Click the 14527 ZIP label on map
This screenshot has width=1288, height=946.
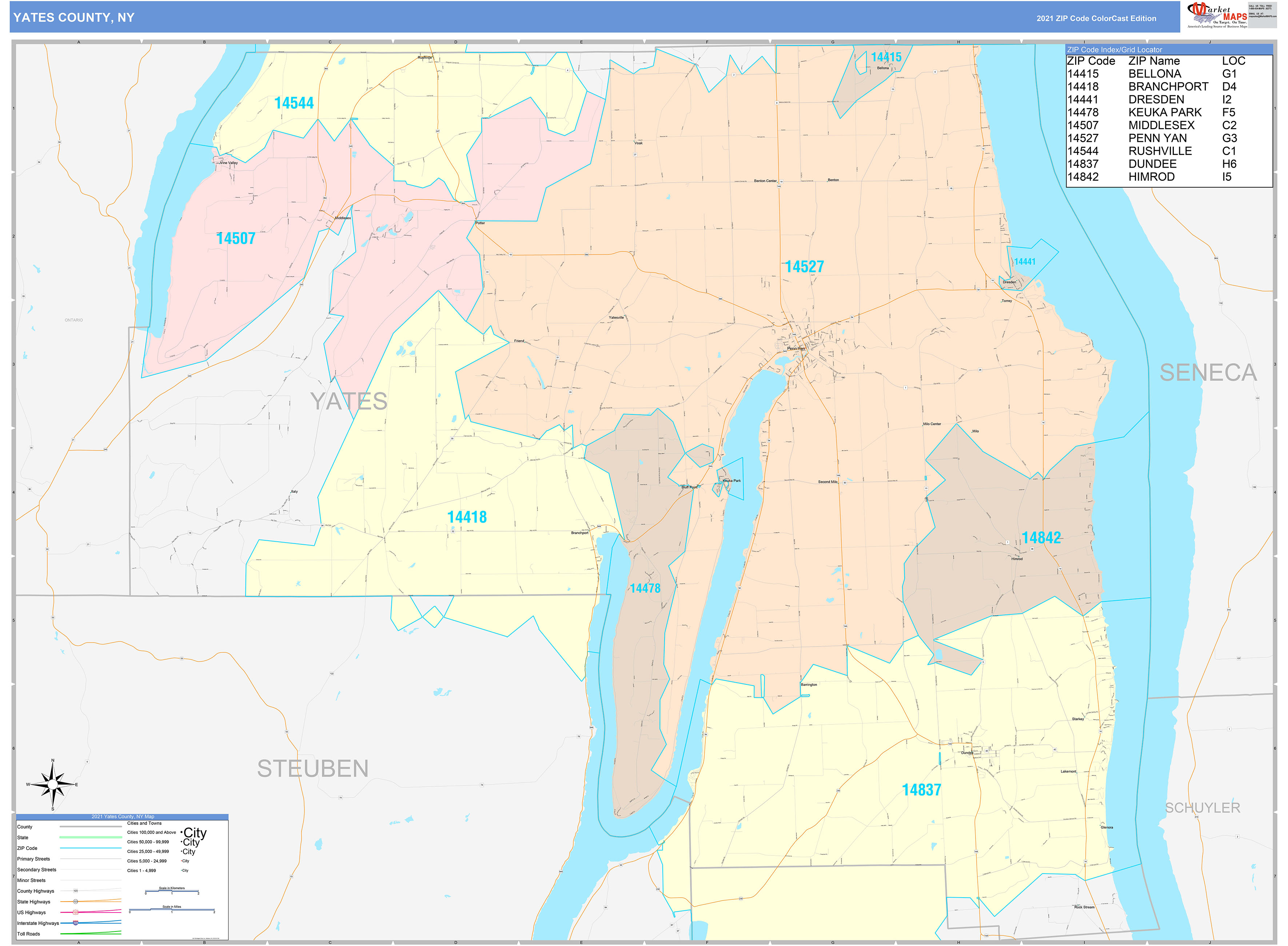pyautogui.click(x=804, y=267)
